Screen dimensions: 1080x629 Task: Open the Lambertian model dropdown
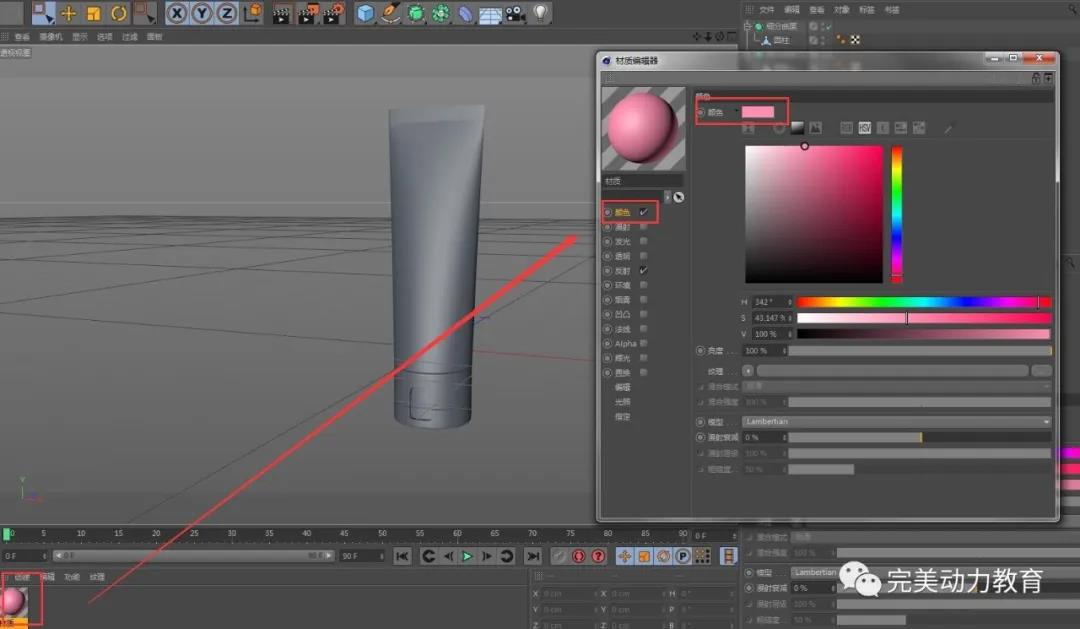896,422
